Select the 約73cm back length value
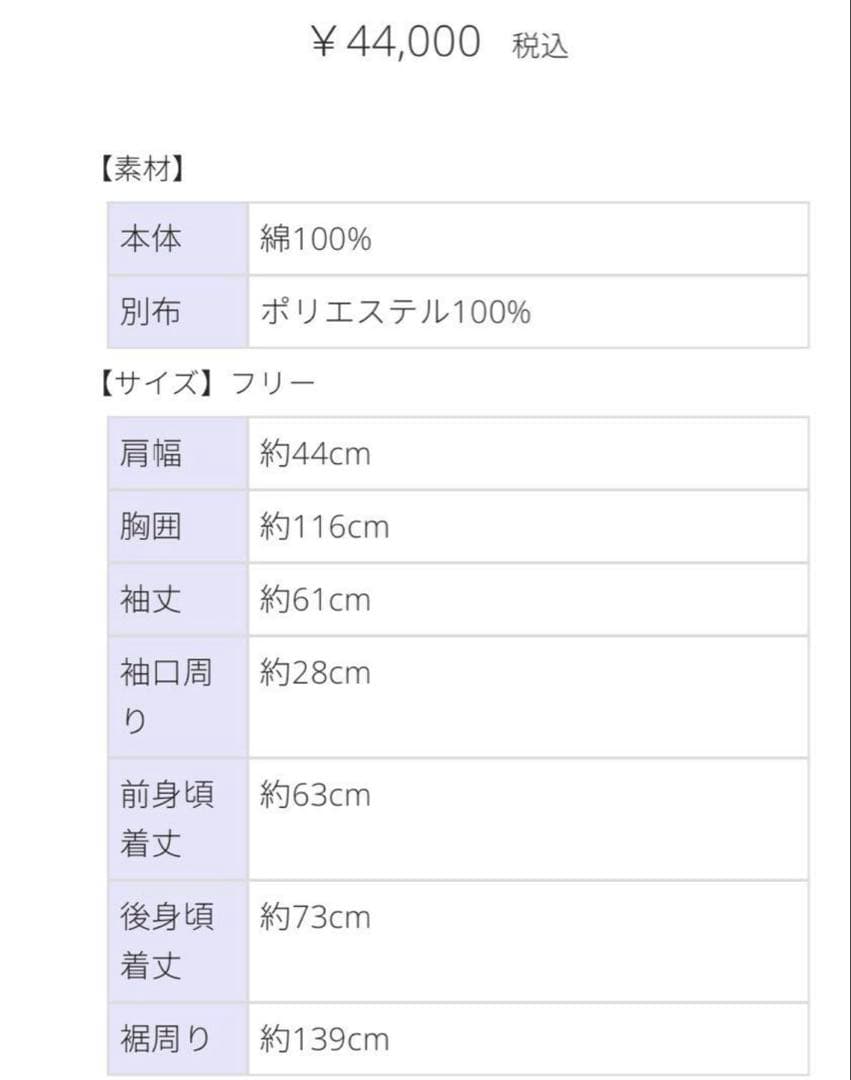This screenshot has height=1080, width=851. tap(315, 918)
